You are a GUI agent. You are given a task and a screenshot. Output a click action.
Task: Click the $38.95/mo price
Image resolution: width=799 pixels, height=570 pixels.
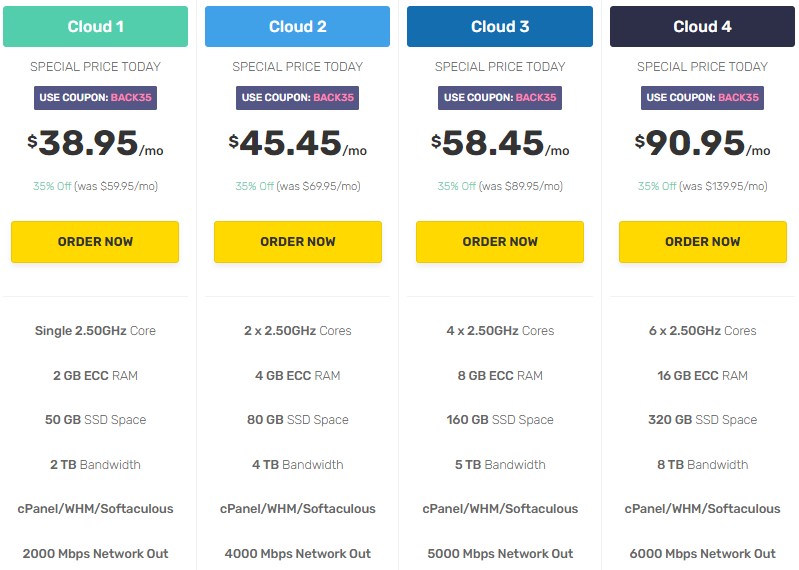pos(95,144)
